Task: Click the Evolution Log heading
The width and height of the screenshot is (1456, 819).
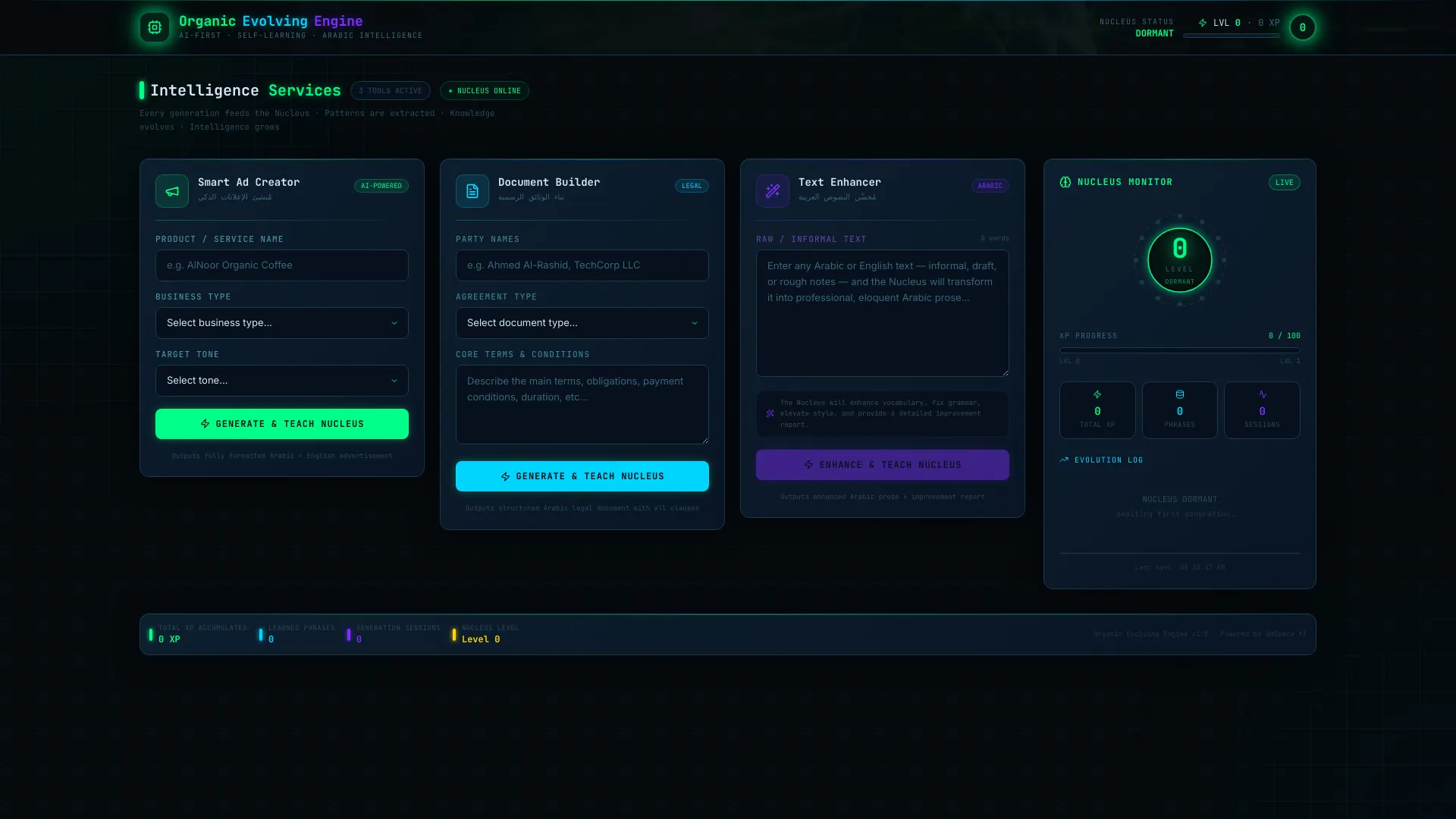Action: [1109, 460]
